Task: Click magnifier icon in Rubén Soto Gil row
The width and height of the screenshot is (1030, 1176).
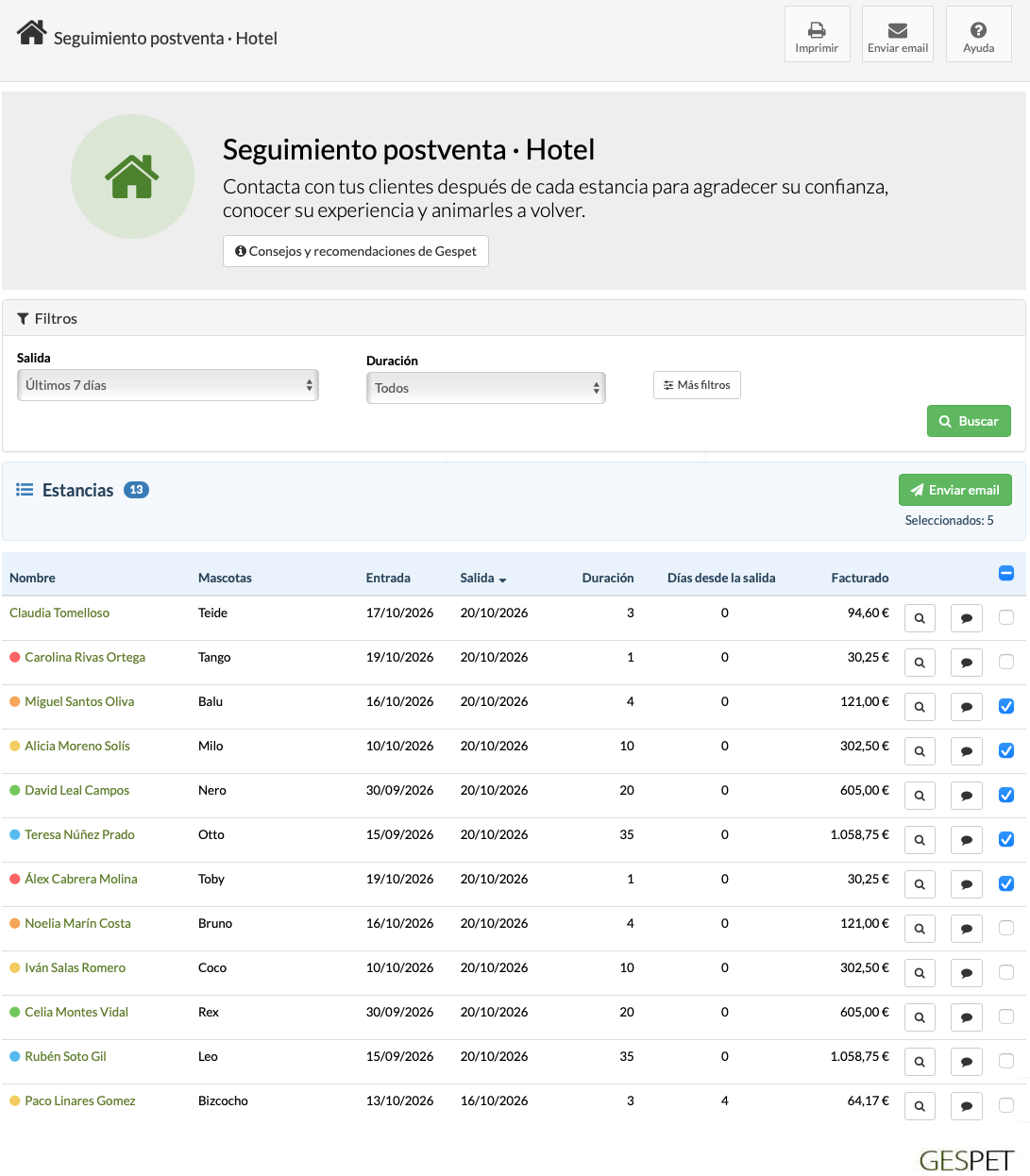Action: pos(920,1062)
